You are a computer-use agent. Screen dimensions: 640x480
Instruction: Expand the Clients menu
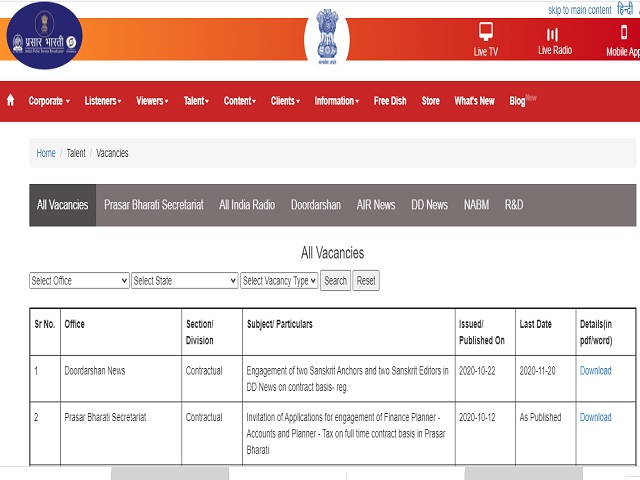[285, 101]
